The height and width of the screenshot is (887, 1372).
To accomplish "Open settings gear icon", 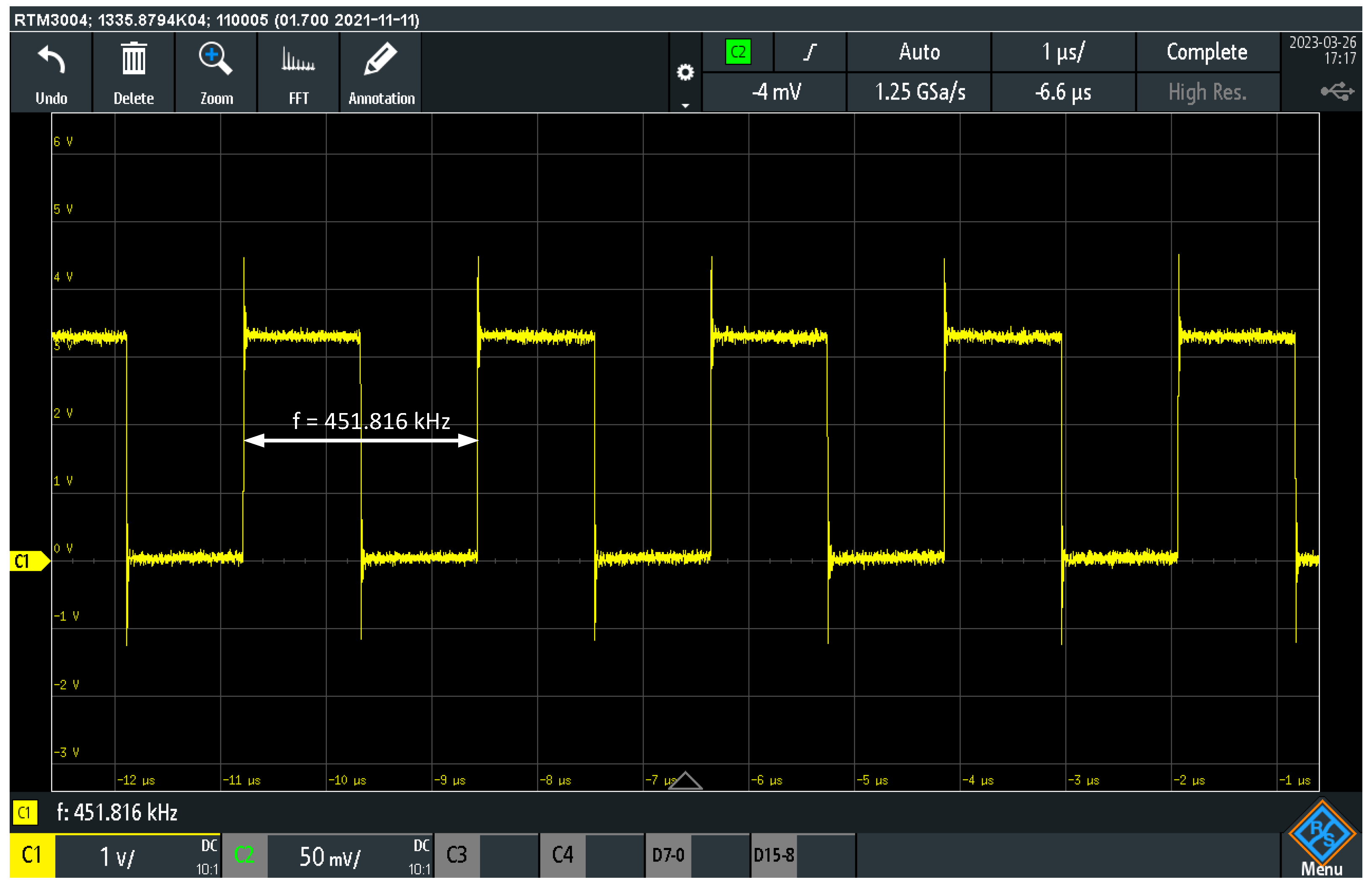I will point(685,73).
